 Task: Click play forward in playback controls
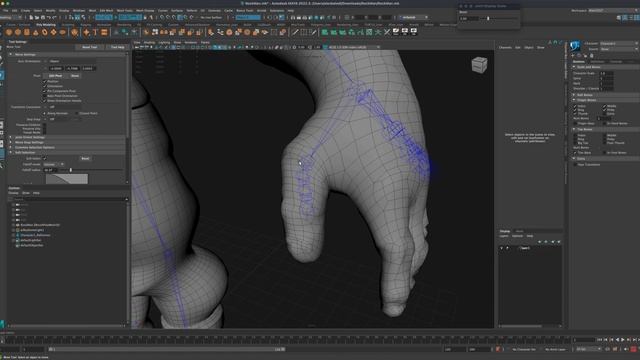(x=623, y=340)
